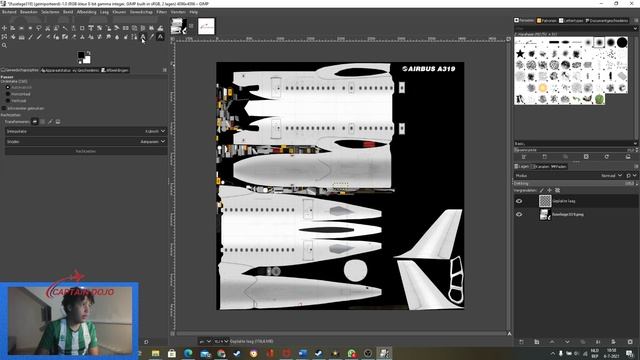Screen dimensions: 640x360
Task: Switch to the Paden tab
Action: pos(558,167)
